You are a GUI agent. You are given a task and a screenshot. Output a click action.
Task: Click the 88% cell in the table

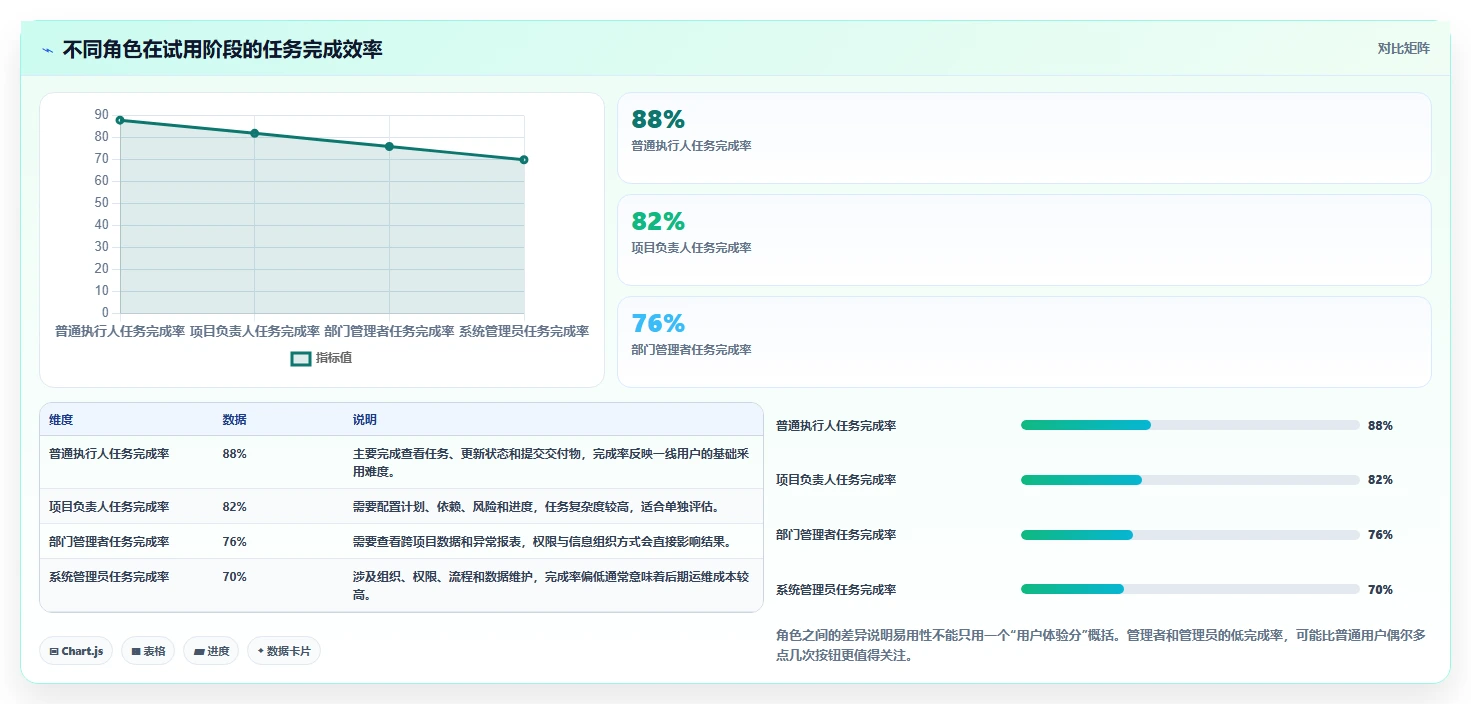[x=234, y=454]
